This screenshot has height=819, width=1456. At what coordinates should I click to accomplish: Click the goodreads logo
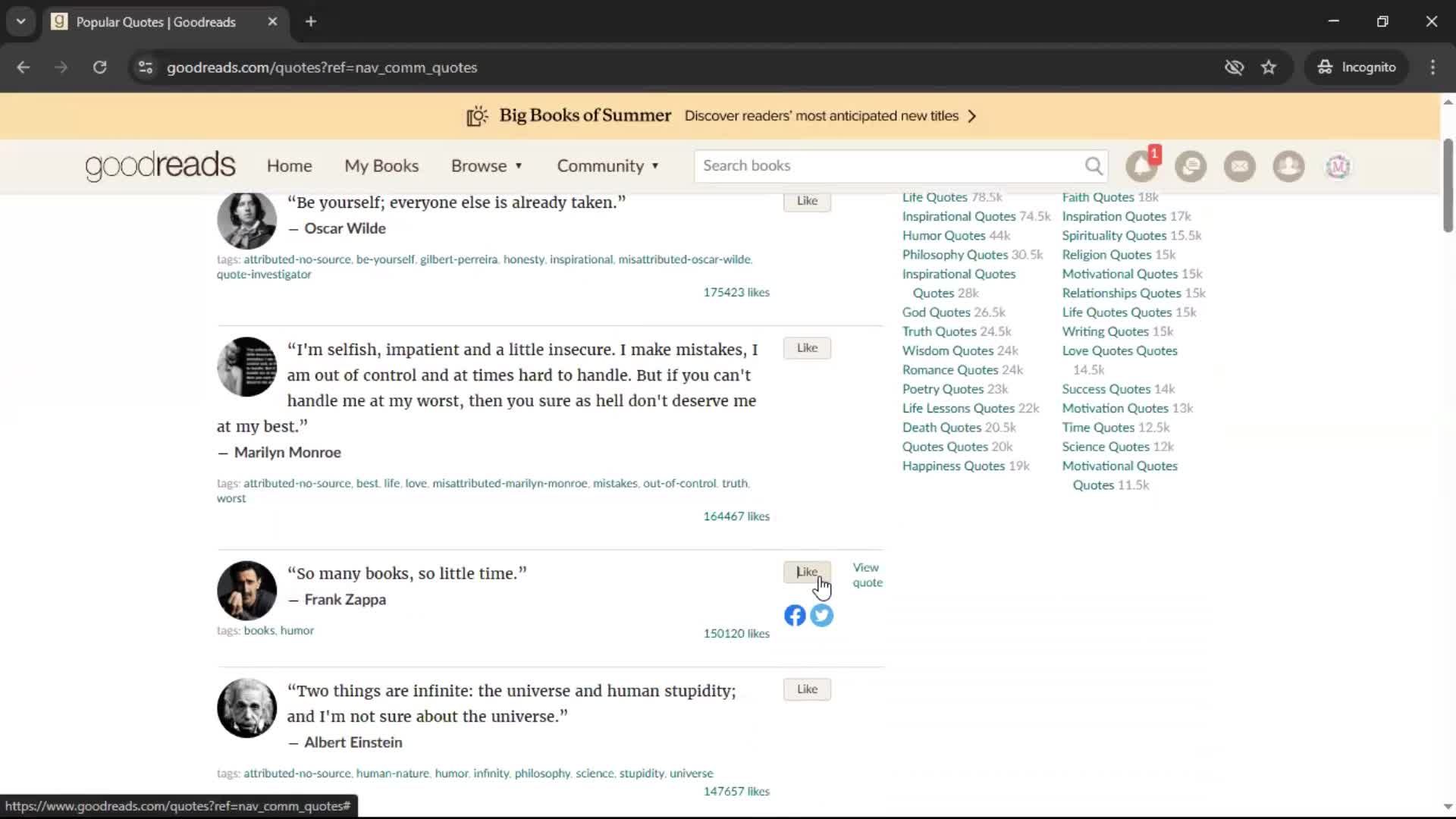(x=160, y=166)
